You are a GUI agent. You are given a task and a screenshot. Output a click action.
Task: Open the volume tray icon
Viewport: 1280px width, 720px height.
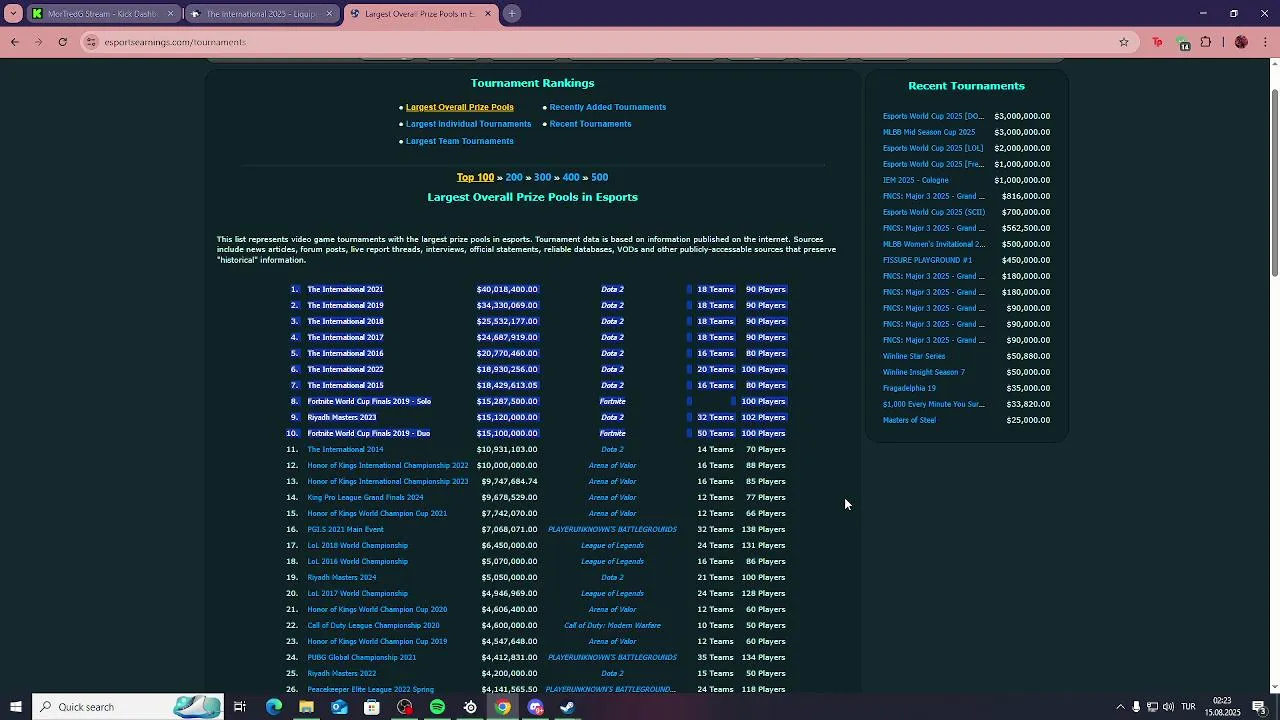pyautogui.click(x=1168, y=707)
